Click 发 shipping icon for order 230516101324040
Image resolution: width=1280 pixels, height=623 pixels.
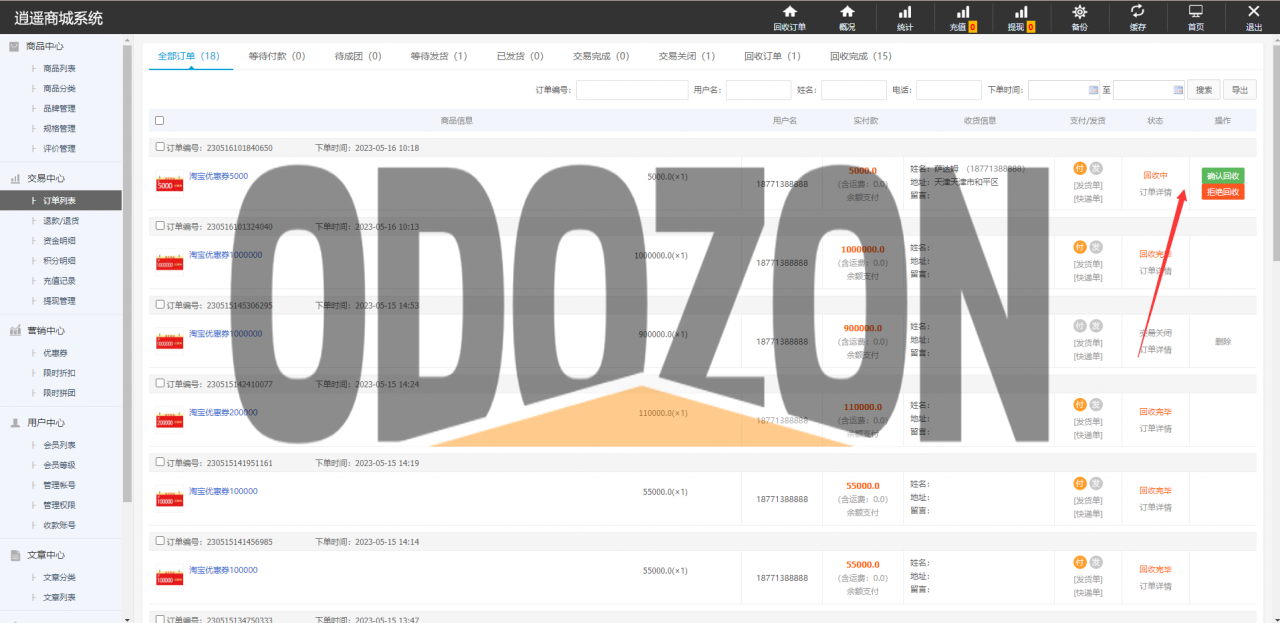tap(1096, 247)
